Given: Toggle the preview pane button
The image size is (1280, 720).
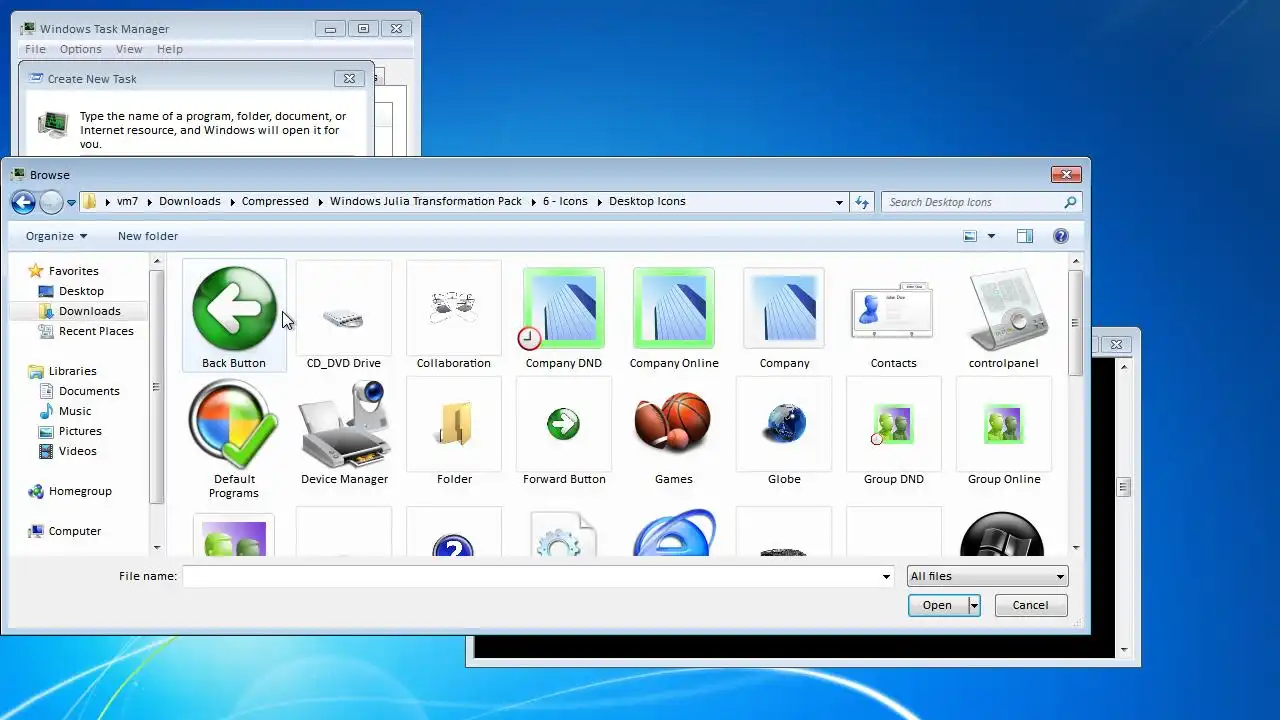Looking at the screenshot, I should (x=1024, y=236).
